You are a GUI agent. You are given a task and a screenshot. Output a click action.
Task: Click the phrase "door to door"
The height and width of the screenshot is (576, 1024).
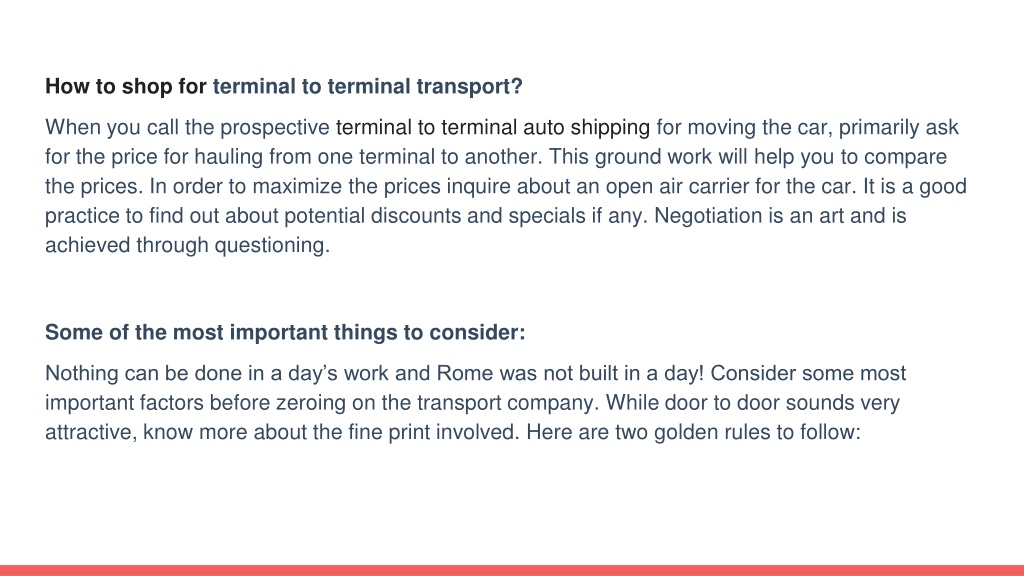click(722, 403)
